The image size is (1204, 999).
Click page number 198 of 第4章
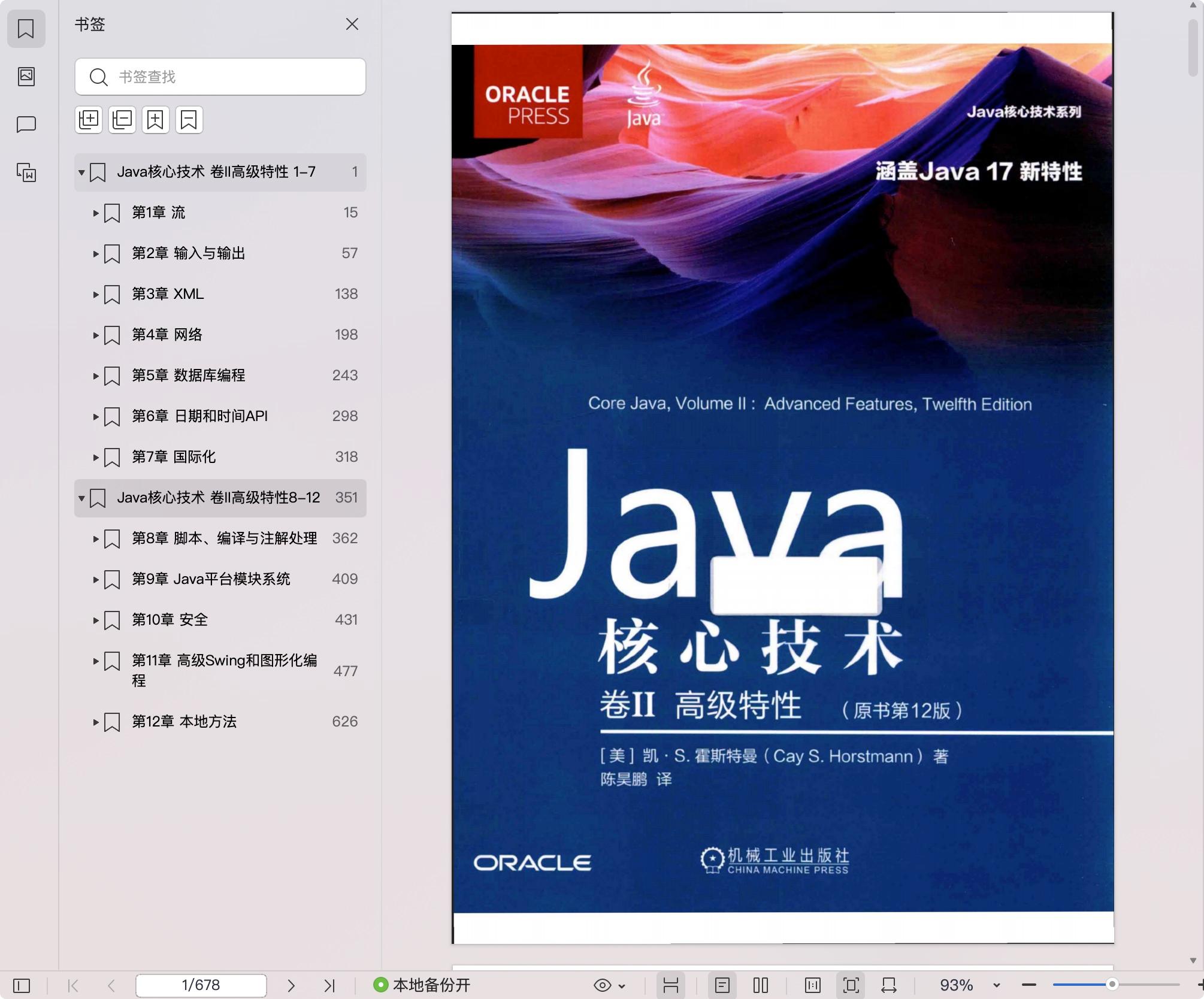pyautogui.click(x=346, y=335)
